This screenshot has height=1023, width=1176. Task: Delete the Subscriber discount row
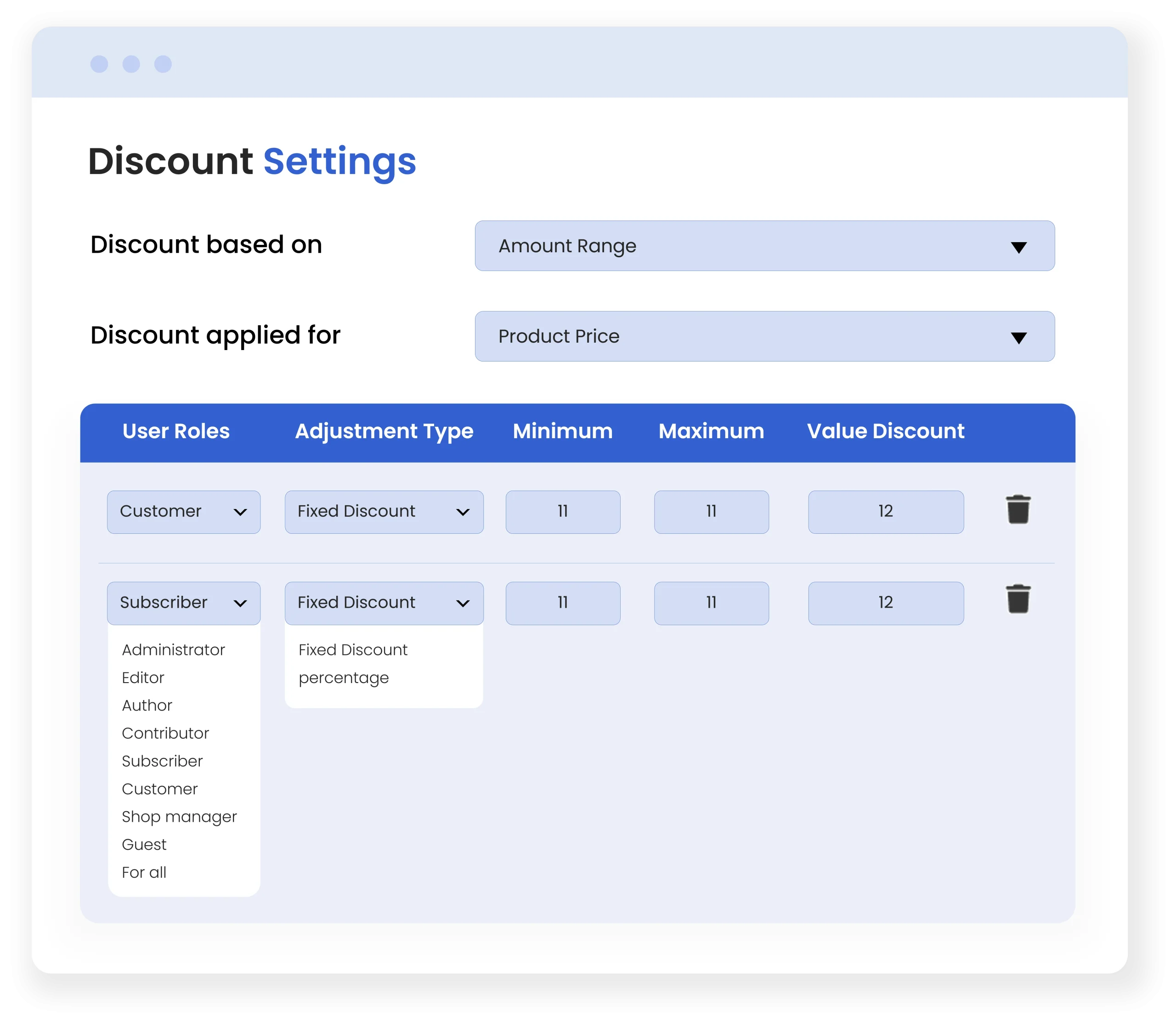pos(1018,599)
